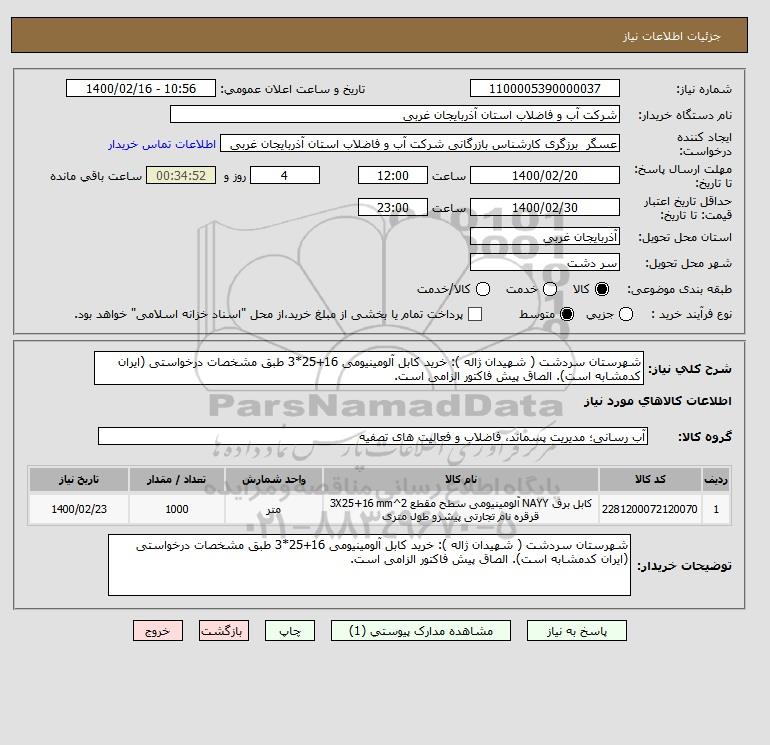
Task: Click the پاسخ به نیاز button
Action: tap(577, 631)
